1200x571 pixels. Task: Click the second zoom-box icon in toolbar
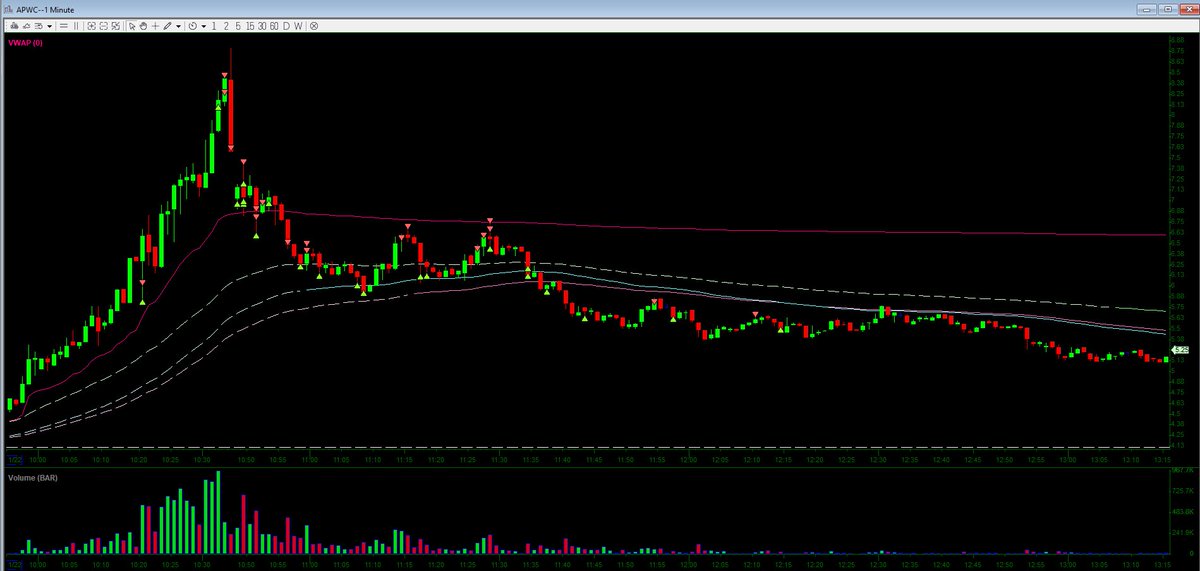click(103, 26)
